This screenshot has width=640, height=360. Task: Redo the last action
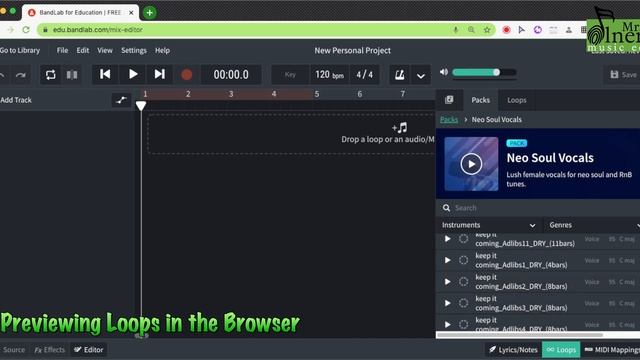click(x=20, y=75)
